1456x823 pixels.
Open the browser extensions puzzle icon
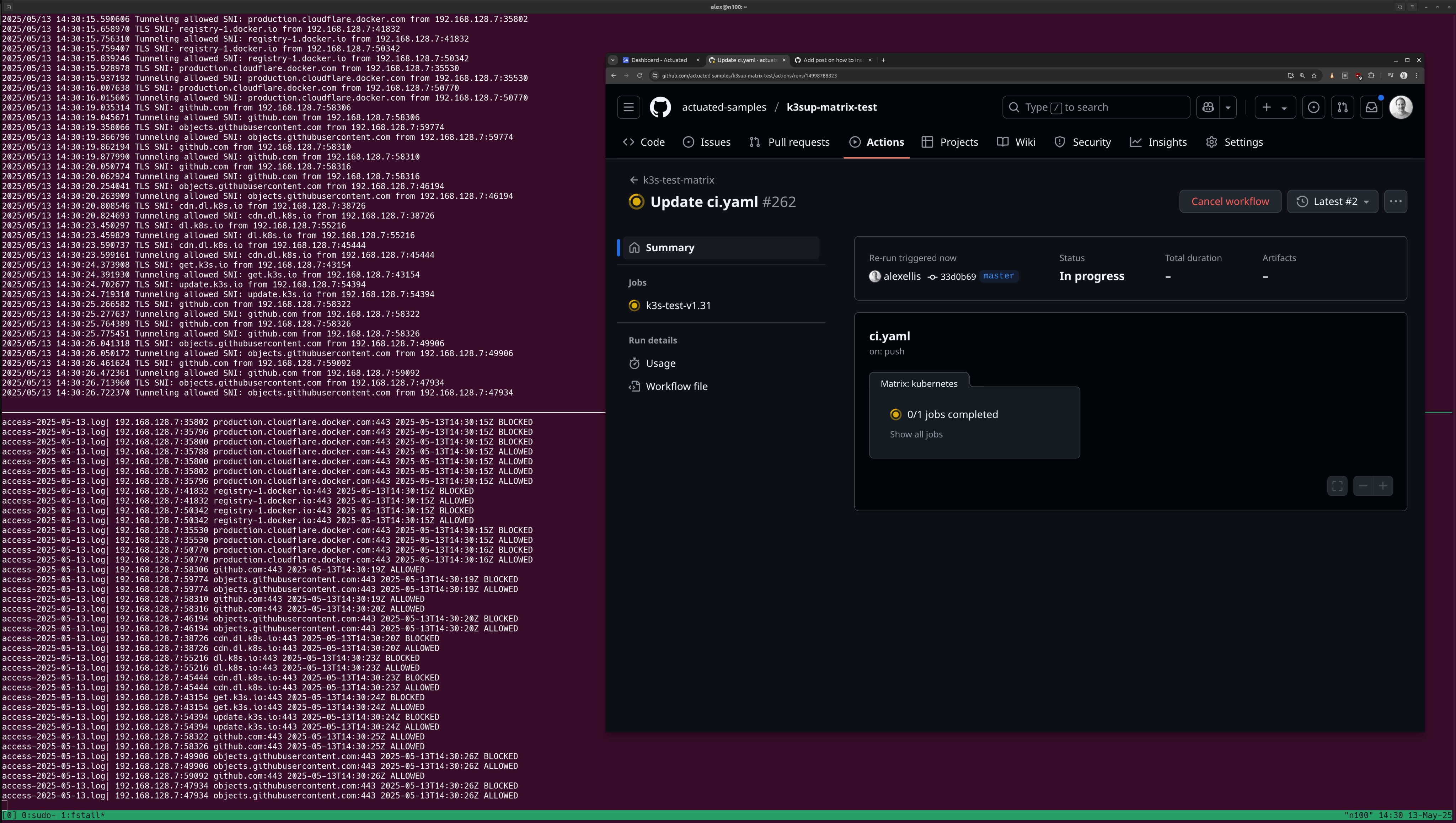(x=1371, y=76)
